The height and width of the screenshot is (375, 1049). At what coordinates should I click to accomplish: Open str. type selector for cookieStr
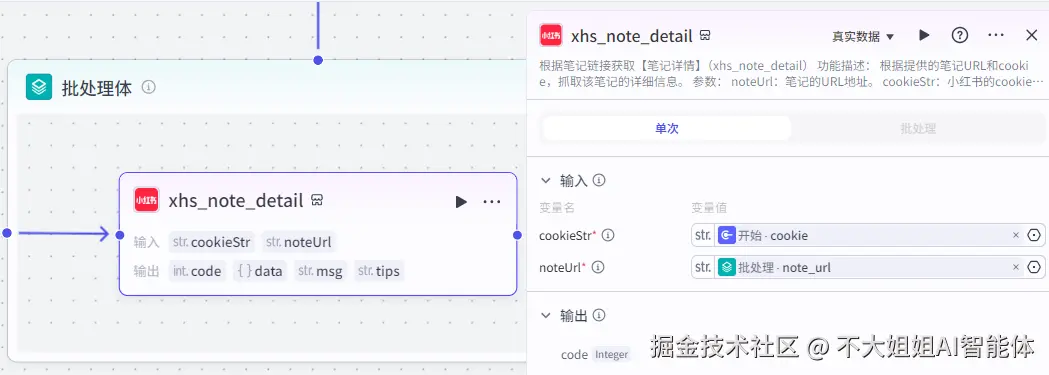pyautogui.click(x=703, y=235)
